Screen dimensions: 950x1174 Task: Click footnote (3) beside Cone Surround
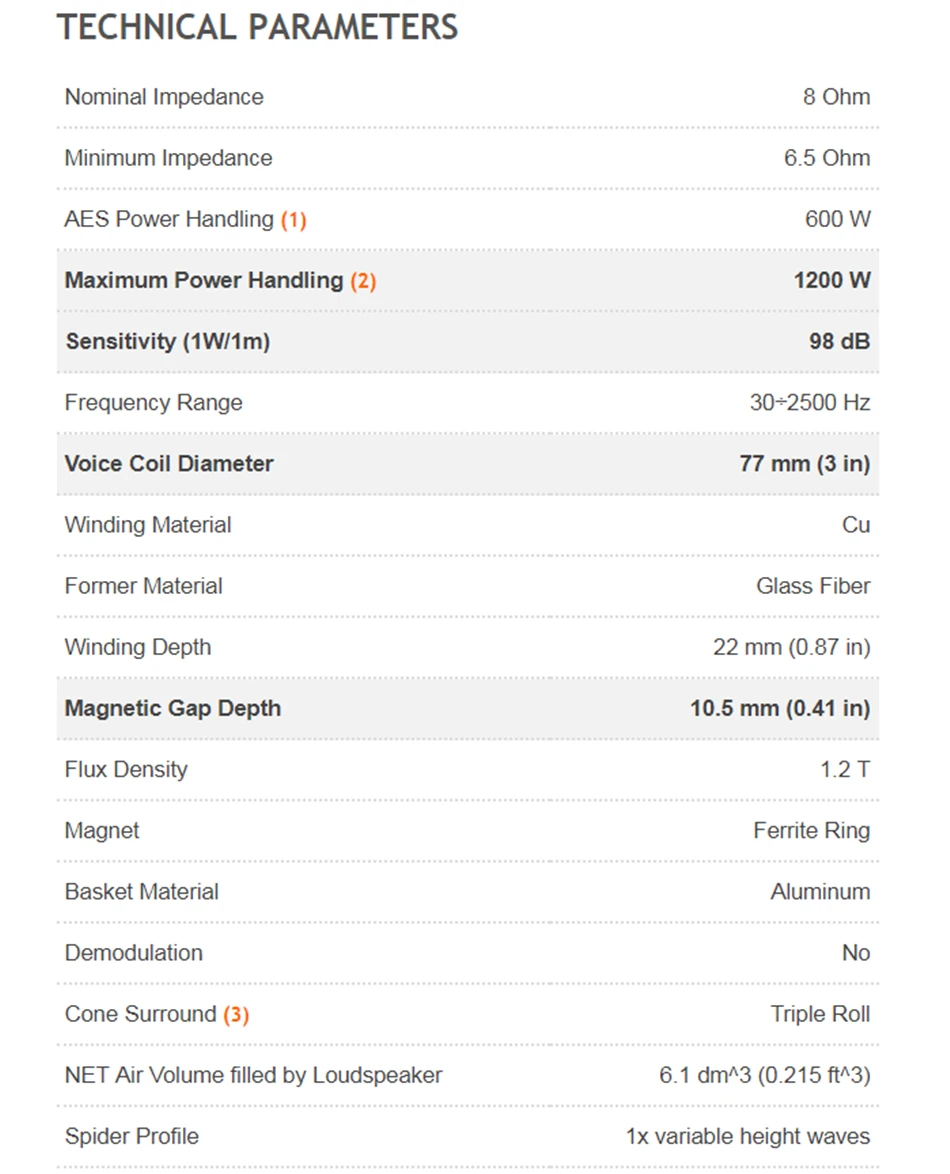coord(236,1015)
